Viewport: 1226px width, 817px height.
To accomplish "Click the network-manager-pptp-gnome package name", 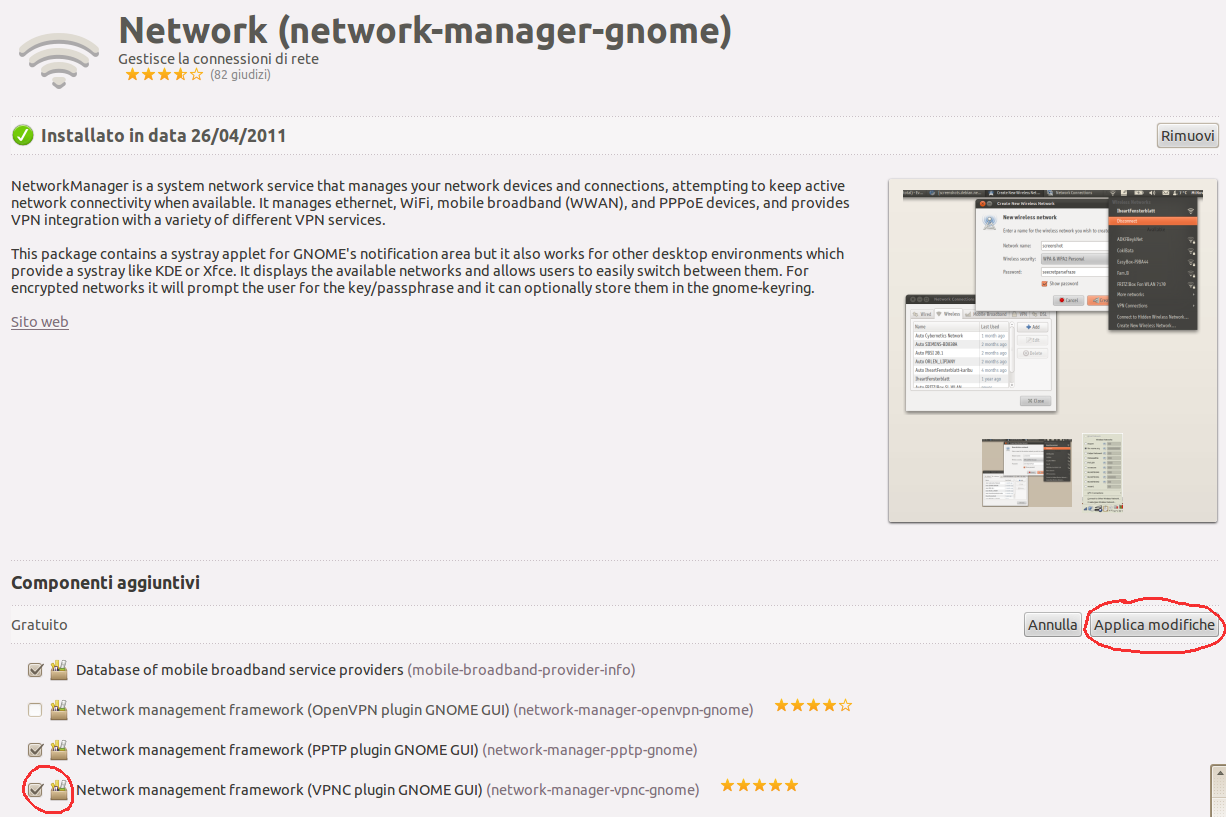I will pyautogui.click(x=590, y=750).
